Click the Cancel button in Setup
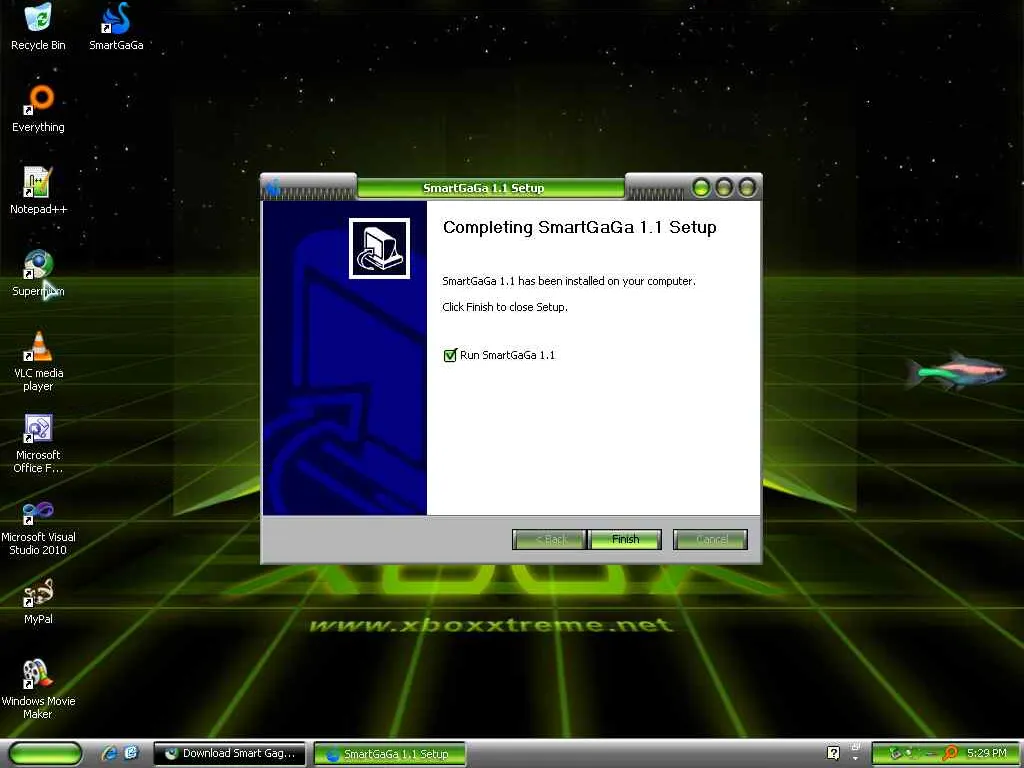Viewport: 1024px width, 768px height. [x=711, y=539]
